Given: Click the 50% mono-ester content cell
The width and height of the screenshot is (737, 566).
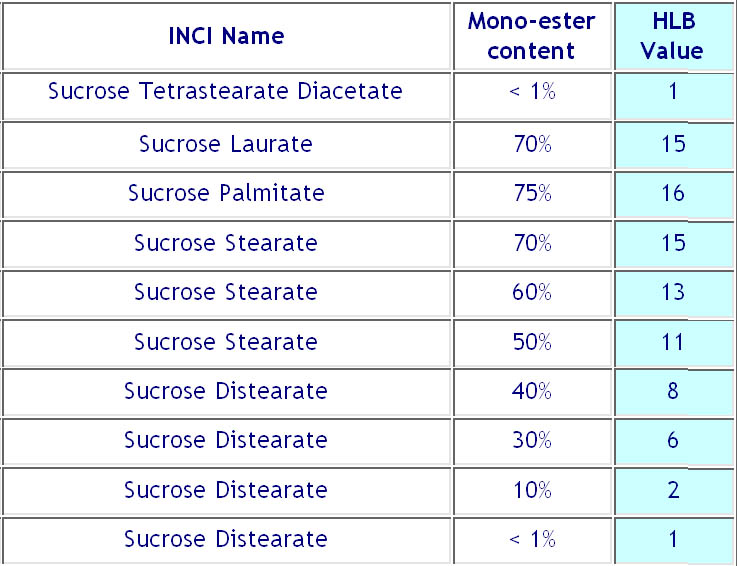Looking at the screenshot, I should click(531, 342).
